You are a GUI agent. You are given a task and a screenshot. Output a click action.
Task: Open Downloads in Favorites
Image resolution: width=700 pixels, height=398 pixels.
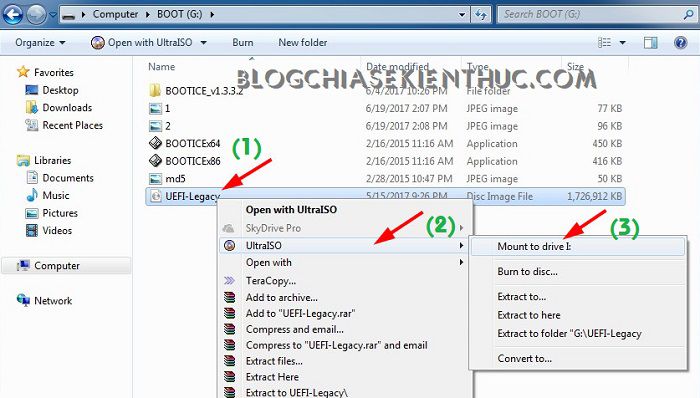click(67, 108)
